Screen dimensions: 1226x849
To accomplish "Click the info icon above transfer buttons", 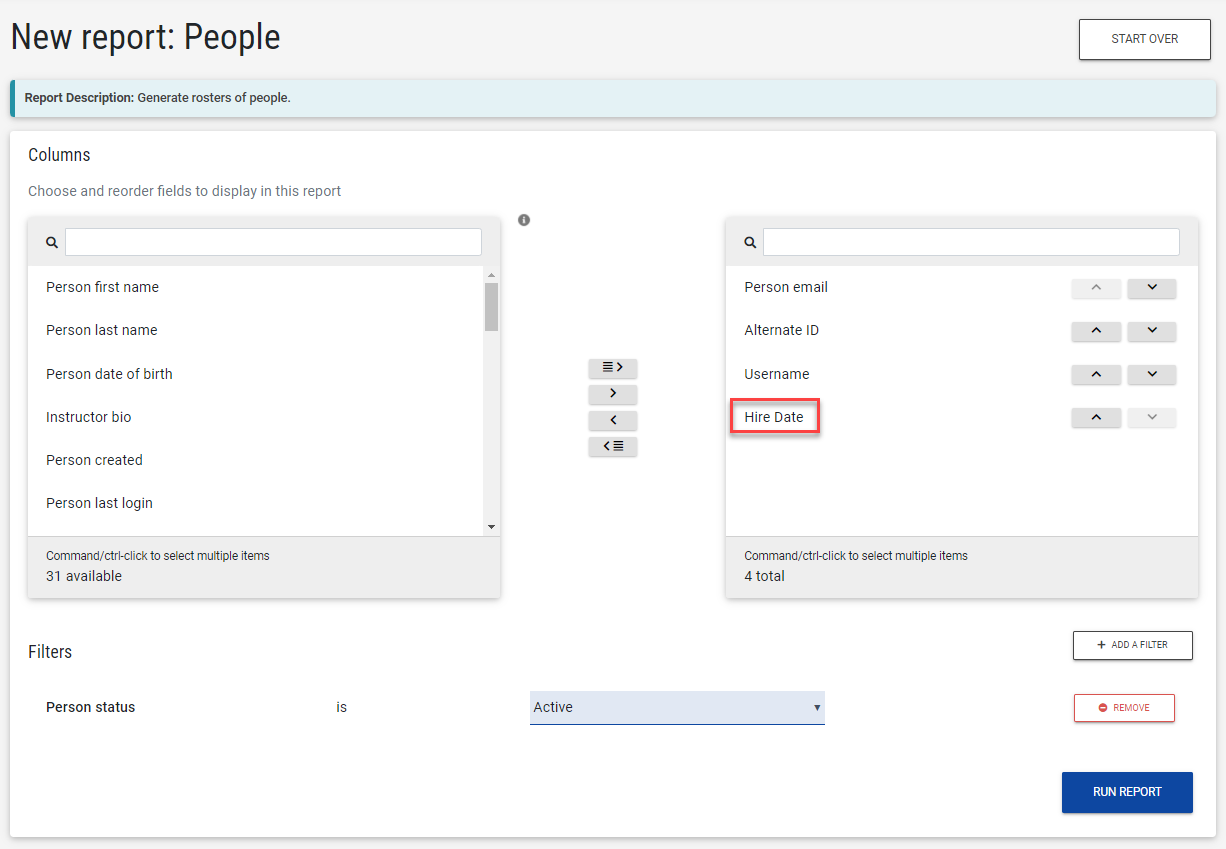I will click(x=524, y=220).
